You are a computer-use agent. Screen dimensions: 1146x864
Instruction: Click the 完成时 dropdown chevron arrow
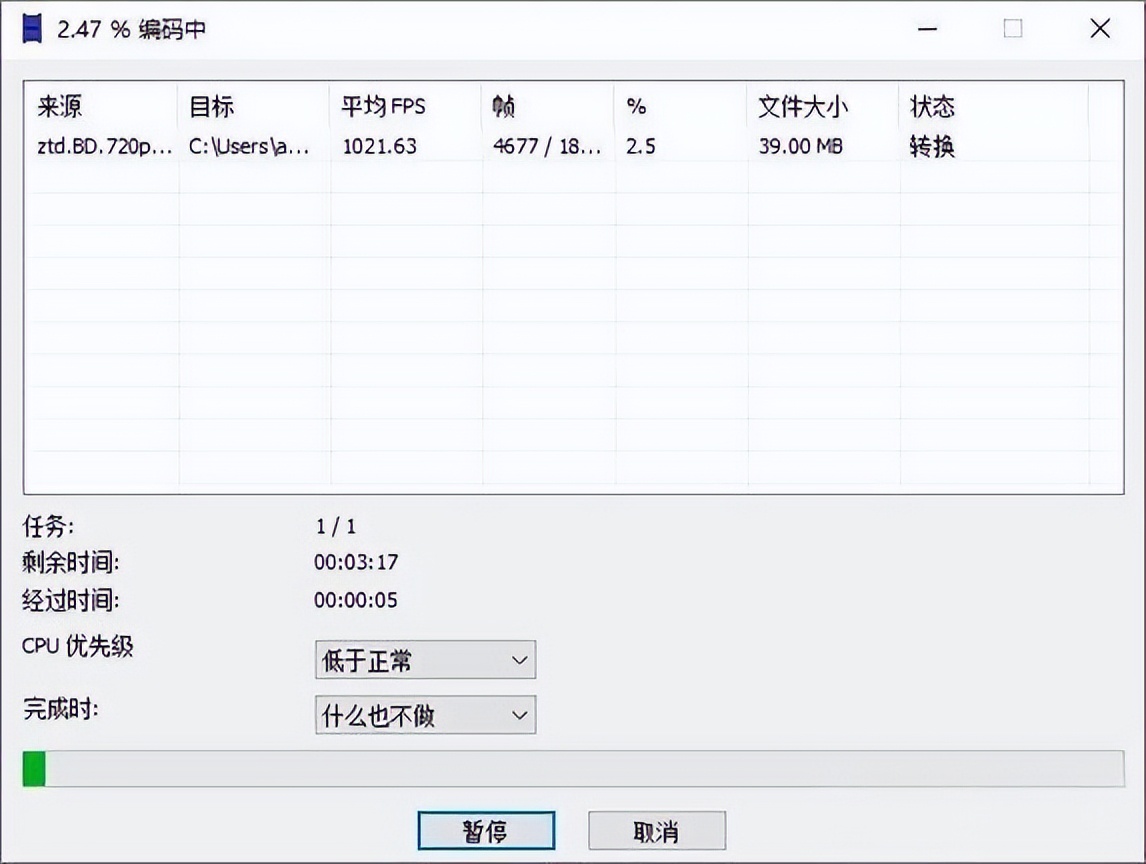point(518,715)
